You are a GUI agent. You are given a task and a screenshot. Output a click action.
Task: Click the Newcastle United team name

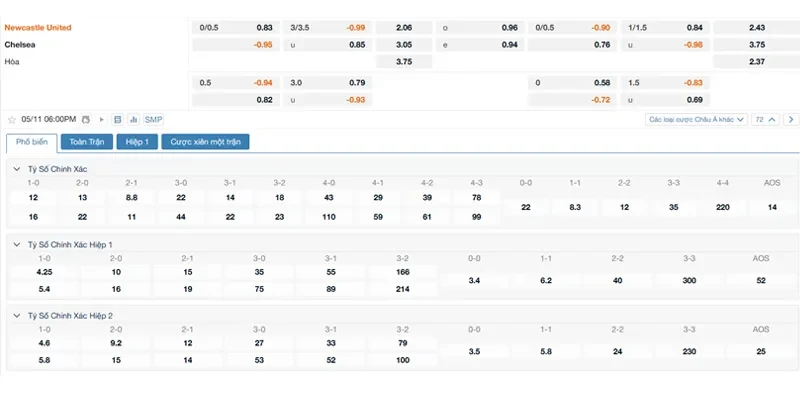[38, 27]
